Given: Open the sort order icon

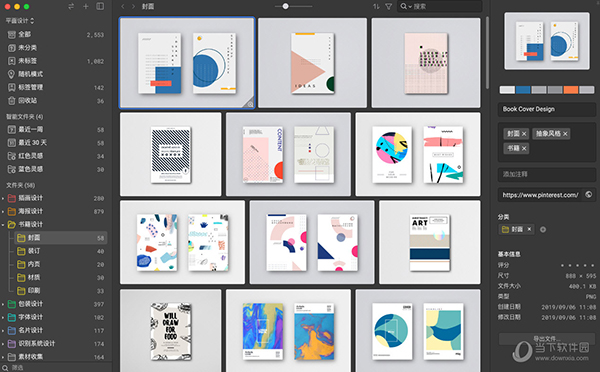Looking at the screenshot, I should click(377, 7).
